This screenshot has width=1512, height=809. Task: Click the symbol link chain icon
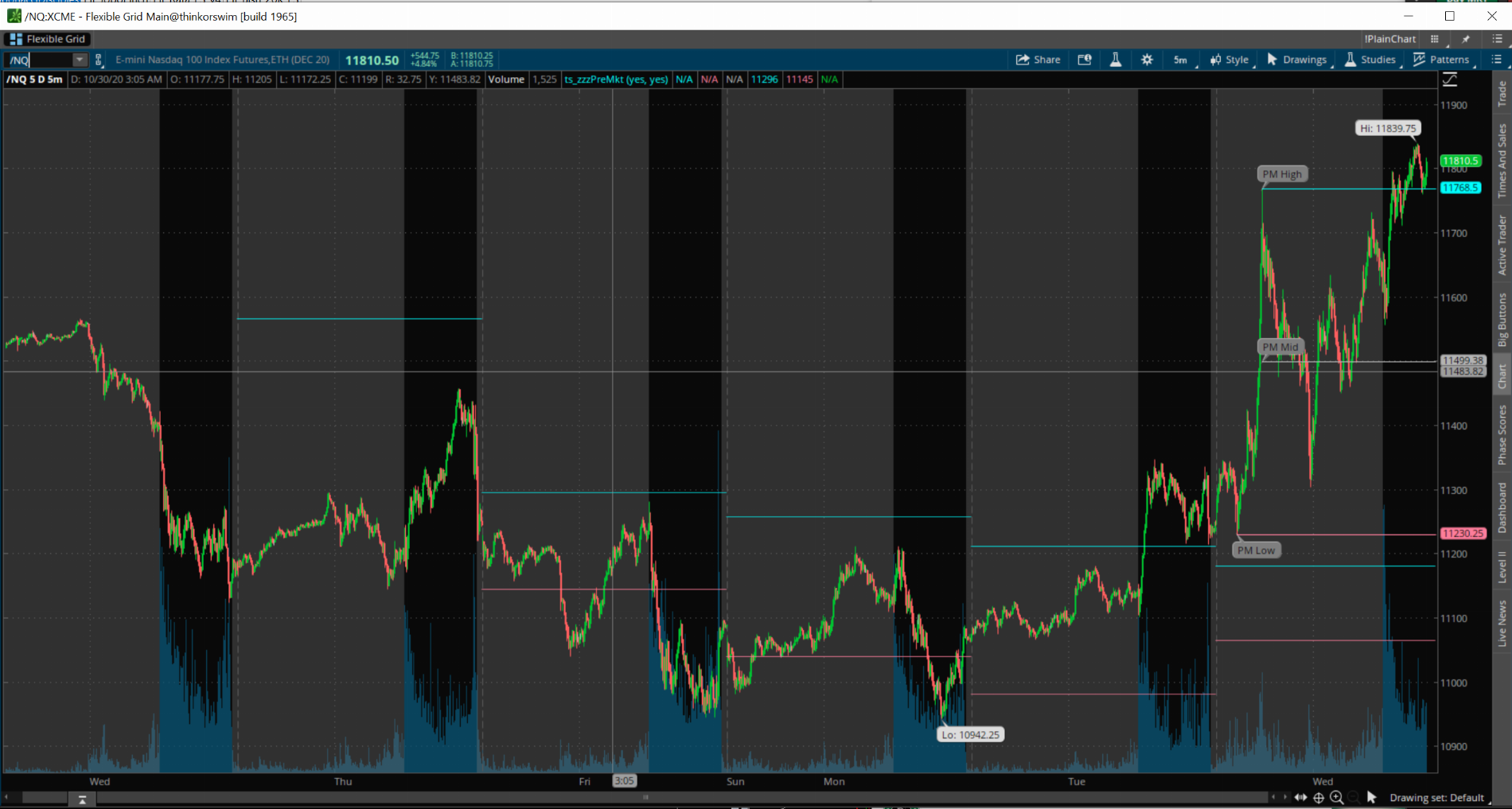coord(99,60)
